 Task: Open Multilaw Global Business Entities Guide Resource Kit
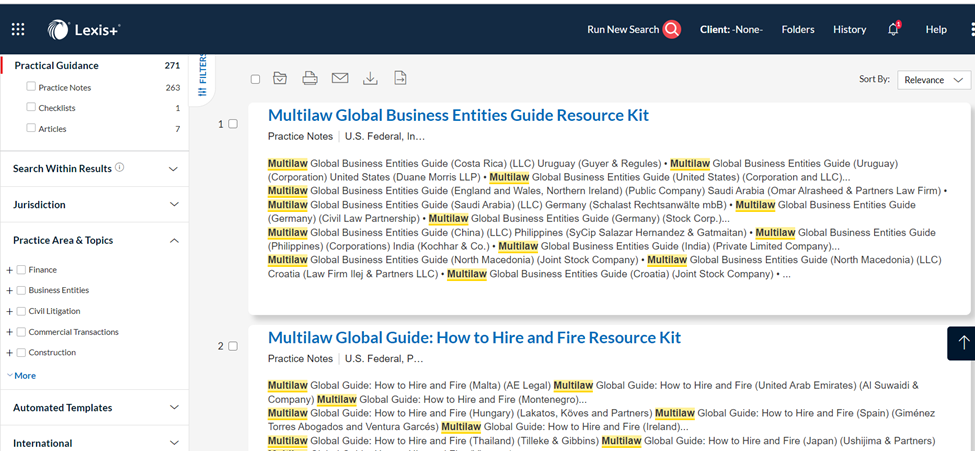click(458, 115)
